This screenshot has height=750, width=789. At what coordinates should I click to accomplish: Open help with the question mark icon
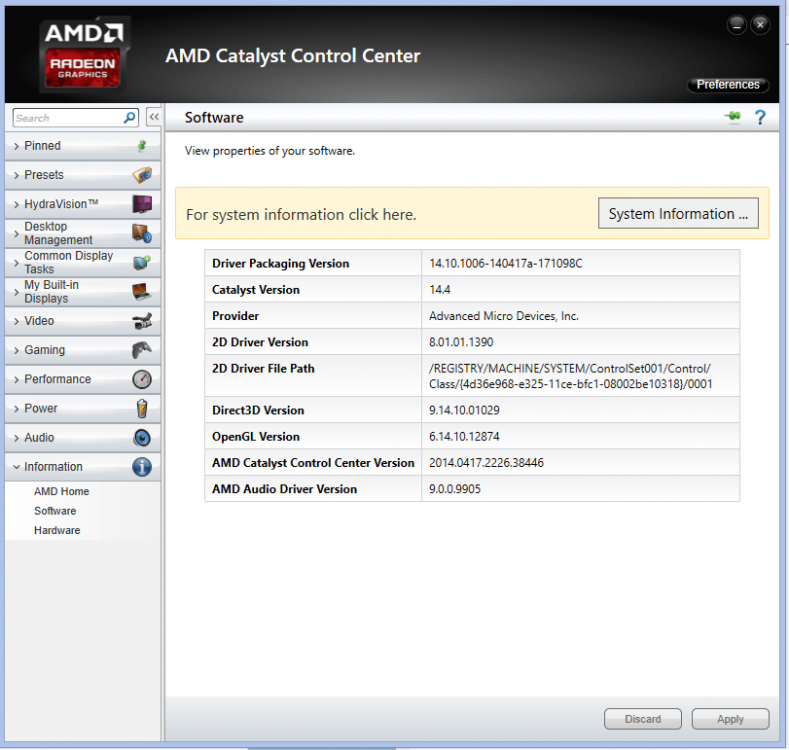(x=760, y=117)
